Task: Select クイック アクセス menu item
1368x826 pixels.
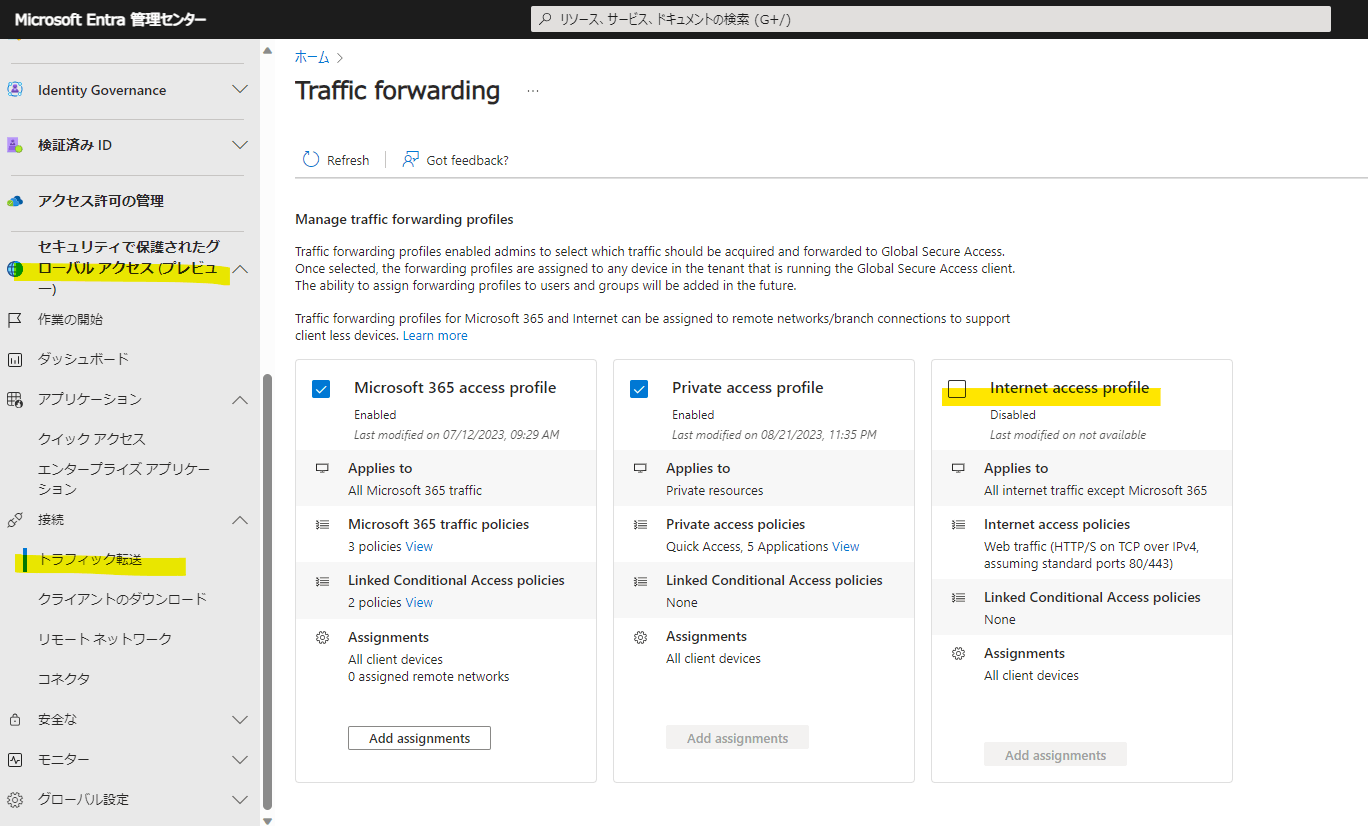Action: click(92, 439)
